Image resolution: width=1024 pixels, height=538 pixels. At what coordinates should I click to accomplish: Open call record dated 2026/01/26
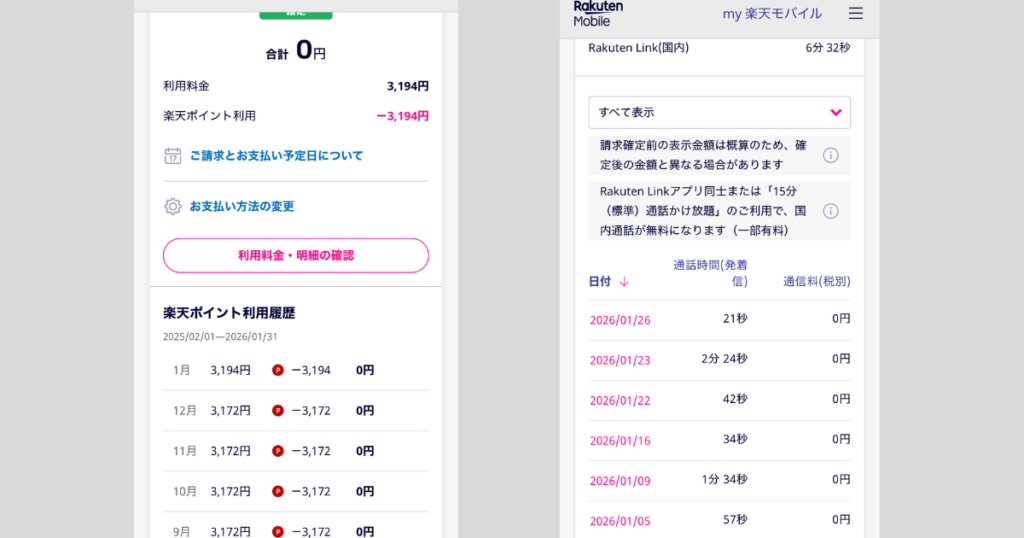[x=620, y=320]
